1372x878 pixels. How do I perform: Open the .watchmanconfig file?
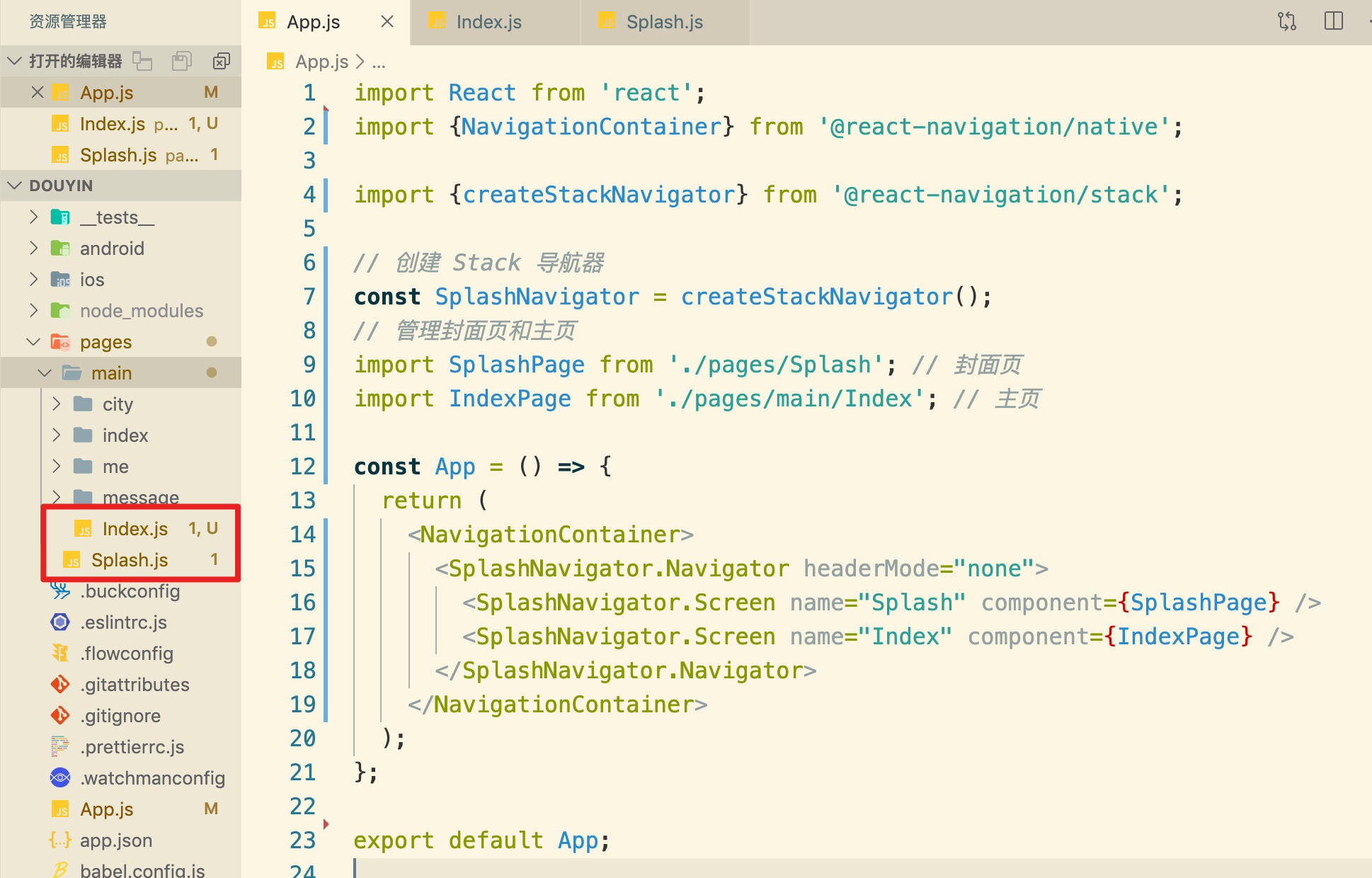click(x=120, y=778)
